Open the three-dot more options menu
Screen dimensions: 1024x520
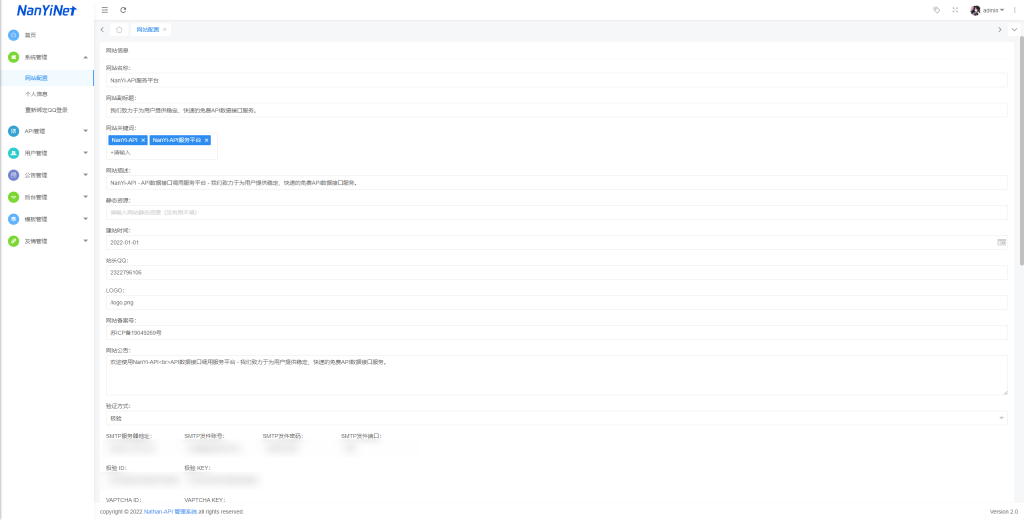click(x=1014, y=10)
